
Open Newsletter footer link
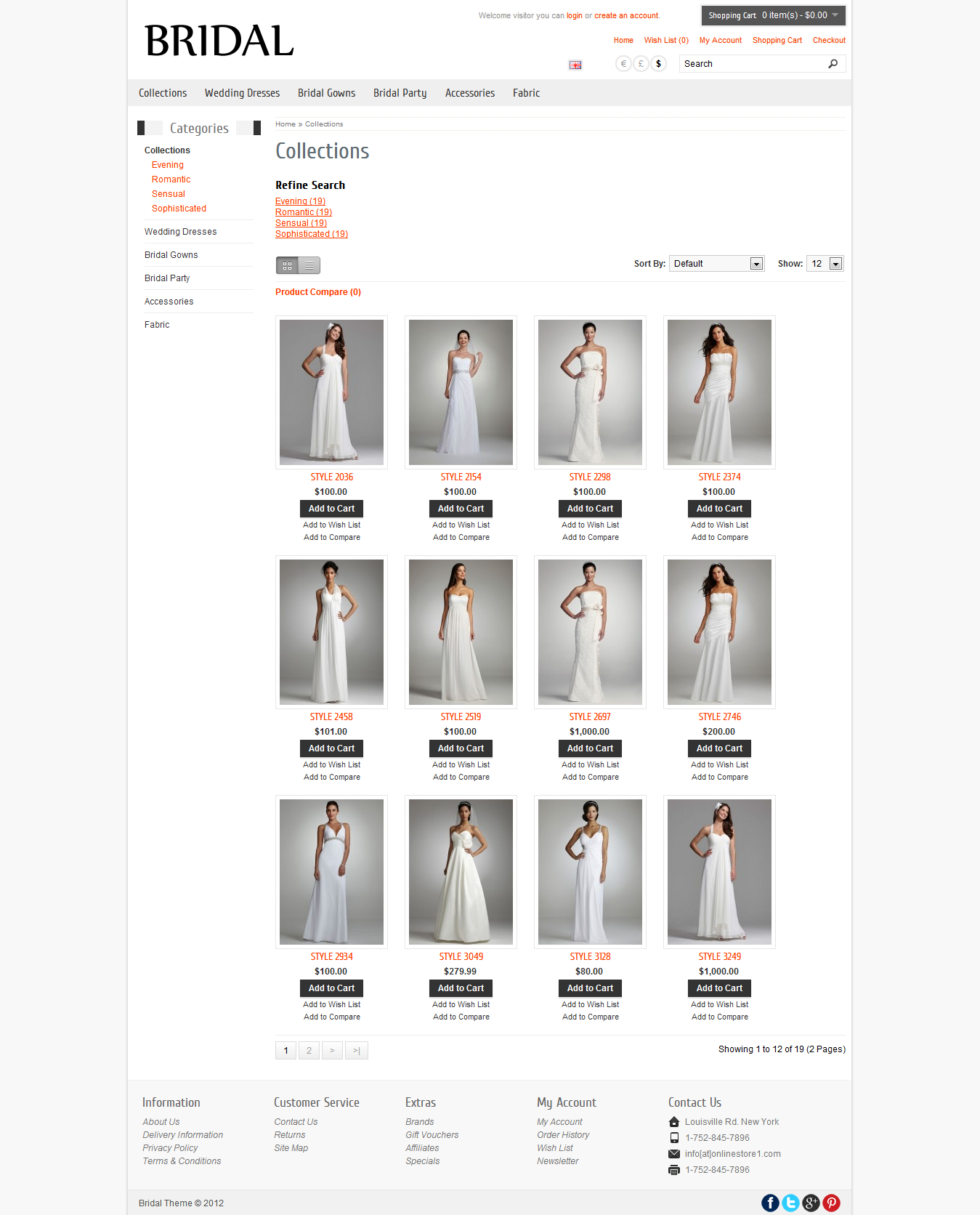click(x=558, y=1161)
